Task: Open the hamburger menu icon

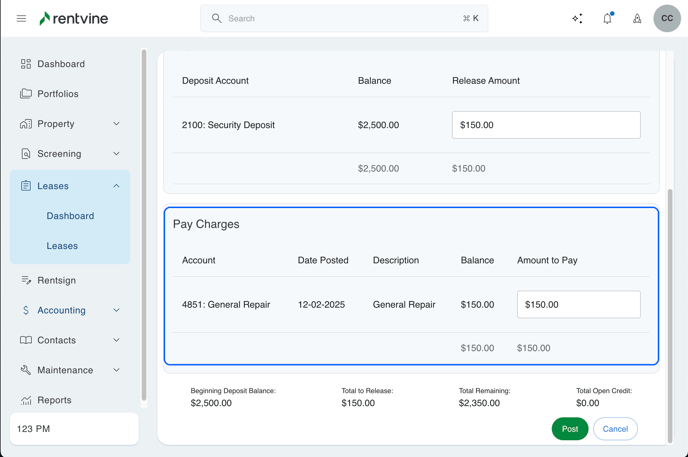Action: tap(21, 18)
